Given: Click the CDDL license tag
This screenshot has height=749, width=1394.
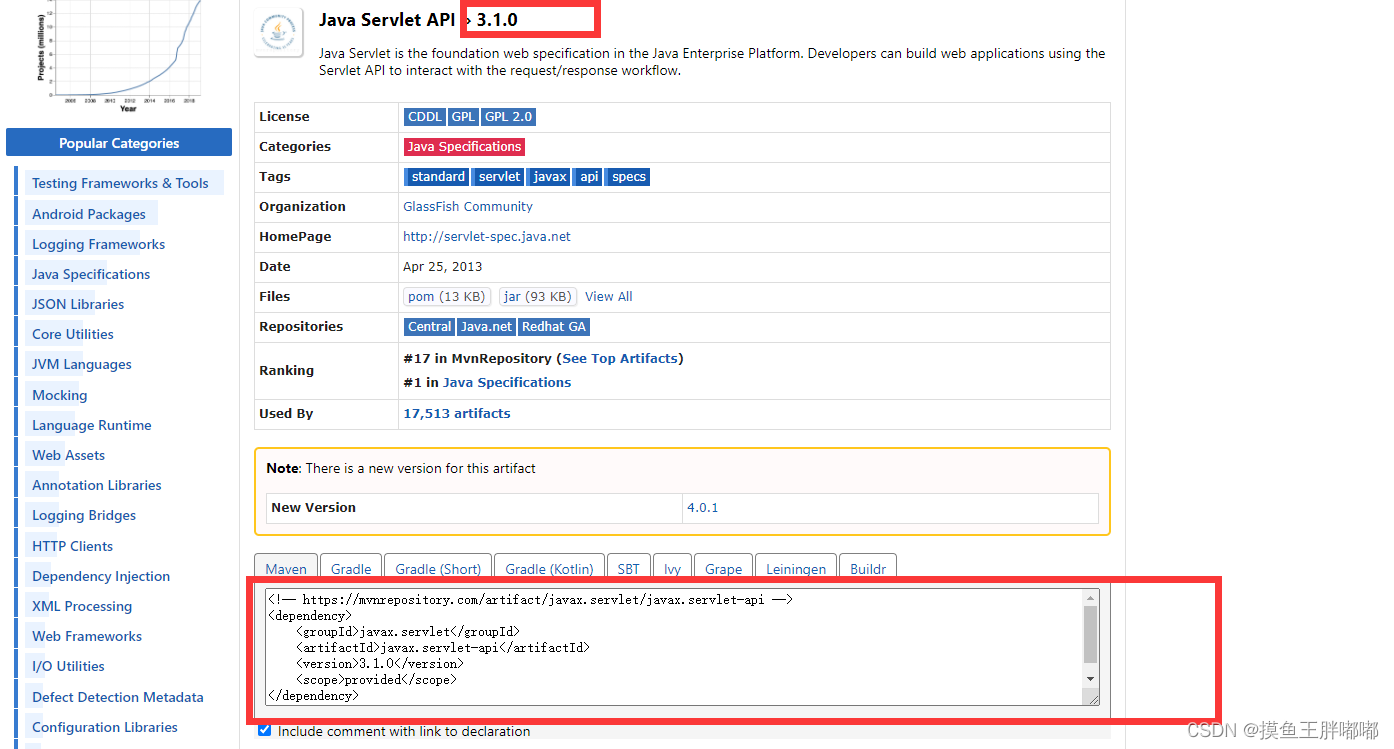Looking at the screenshot, I should (x=425, y=117).
